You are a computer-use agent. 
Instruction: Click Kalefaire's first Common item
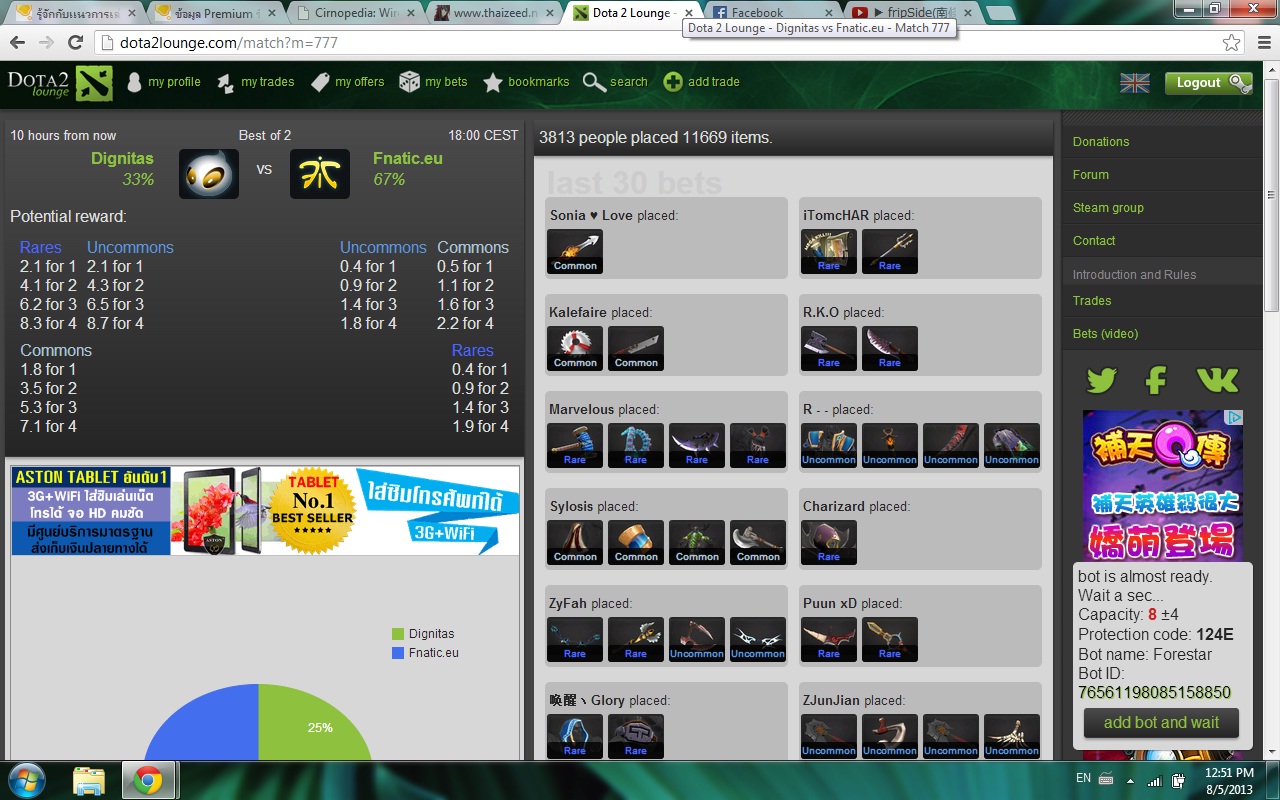pos(575,348)
